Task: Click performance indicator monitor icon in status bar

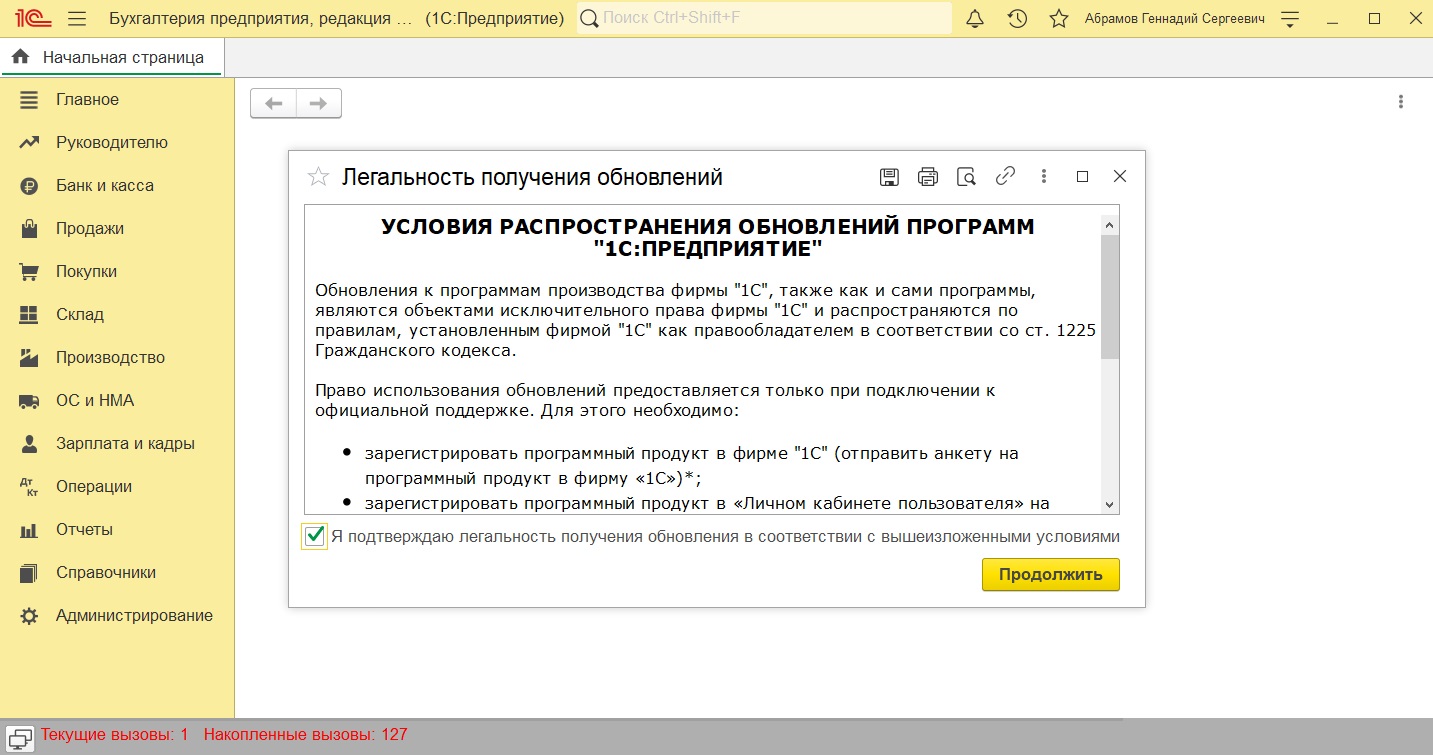Action: pos(20,738)
